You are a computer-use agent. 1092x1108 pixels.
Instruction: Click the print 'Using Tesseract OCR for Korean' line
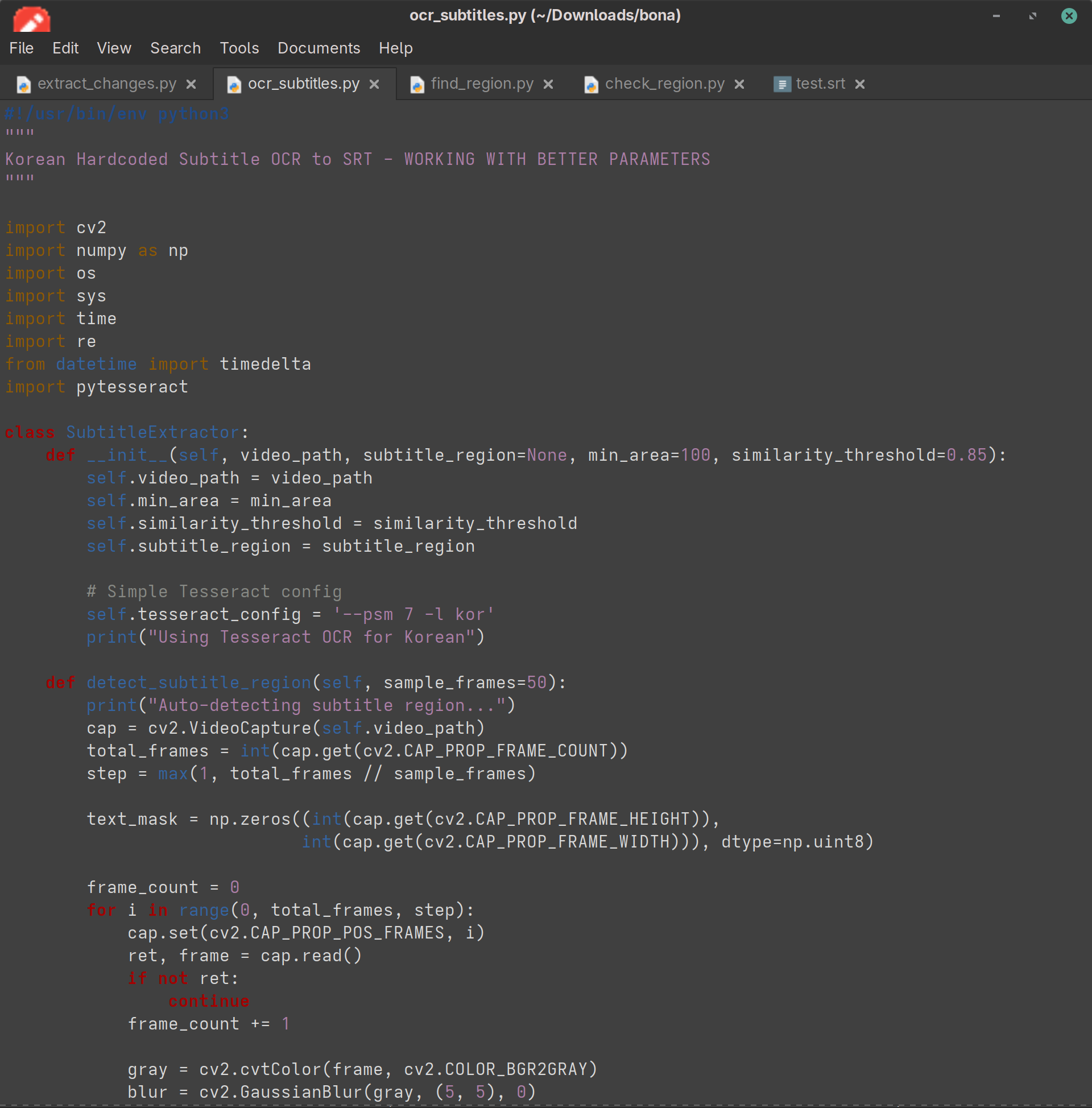286,637
